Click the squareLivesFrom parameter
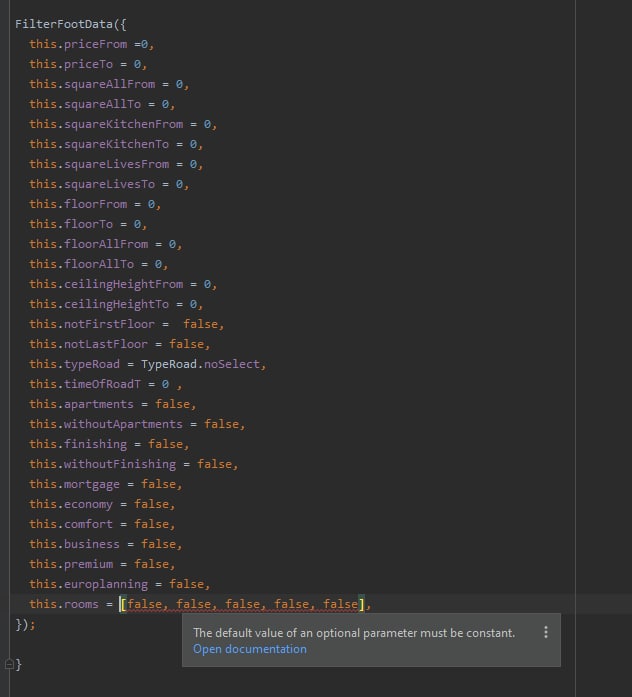This screenshot has width=632, height=697. tap(116, 164)
